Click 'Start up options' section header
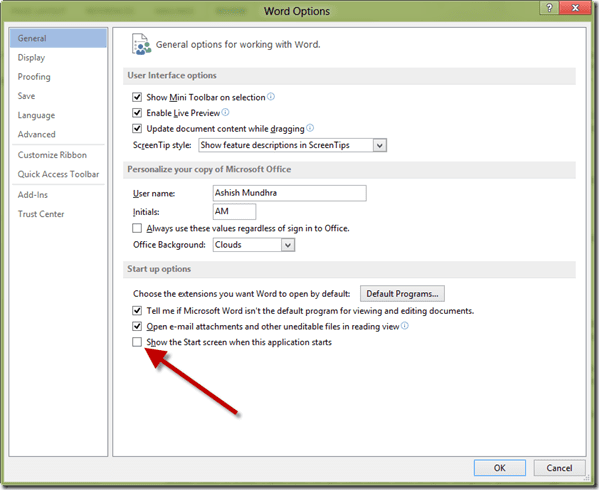This screenshot has width=599, height=490. click(x=159, y=269)
